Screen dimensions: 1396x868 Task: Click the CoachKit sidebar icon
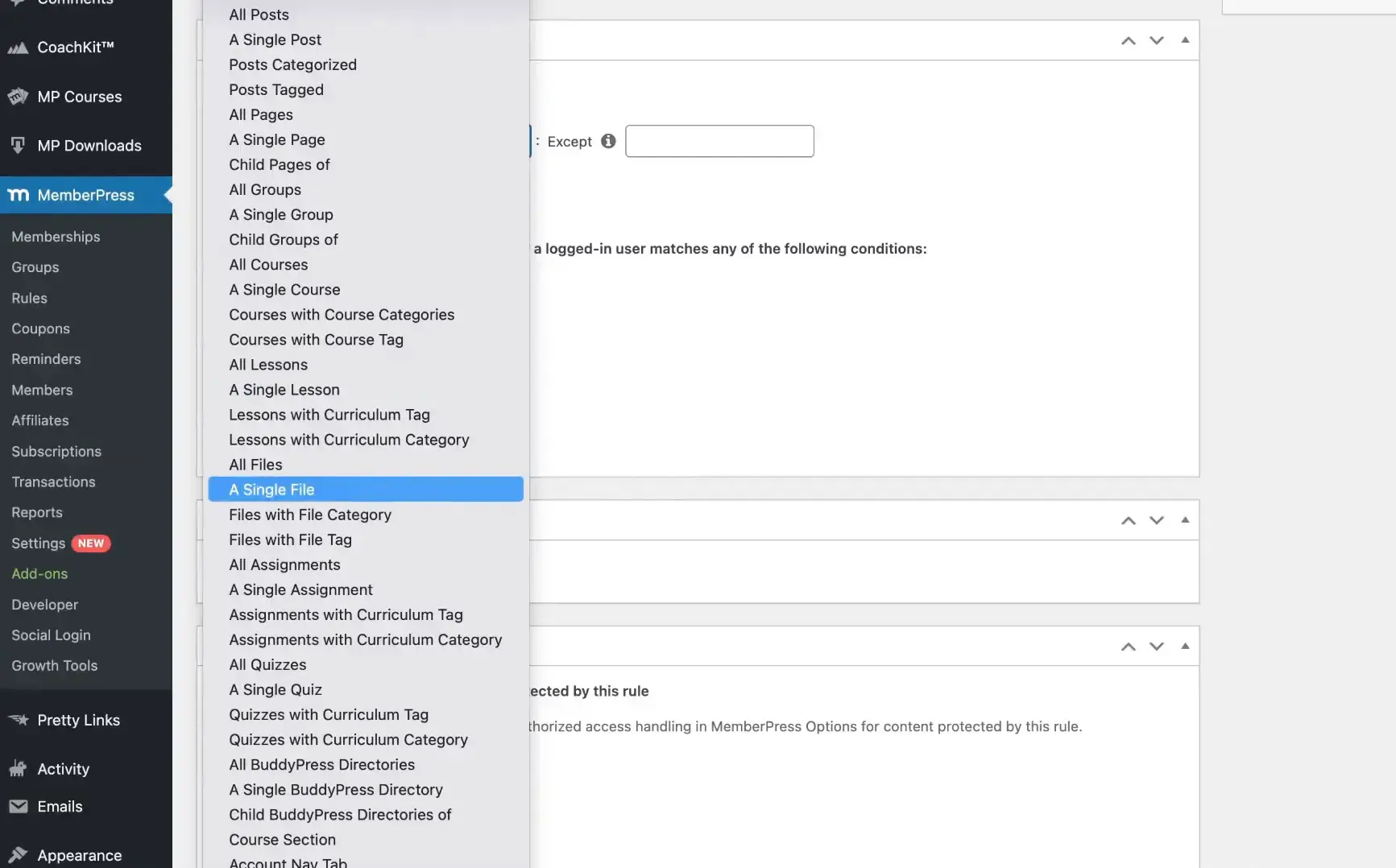coord(18,48)
